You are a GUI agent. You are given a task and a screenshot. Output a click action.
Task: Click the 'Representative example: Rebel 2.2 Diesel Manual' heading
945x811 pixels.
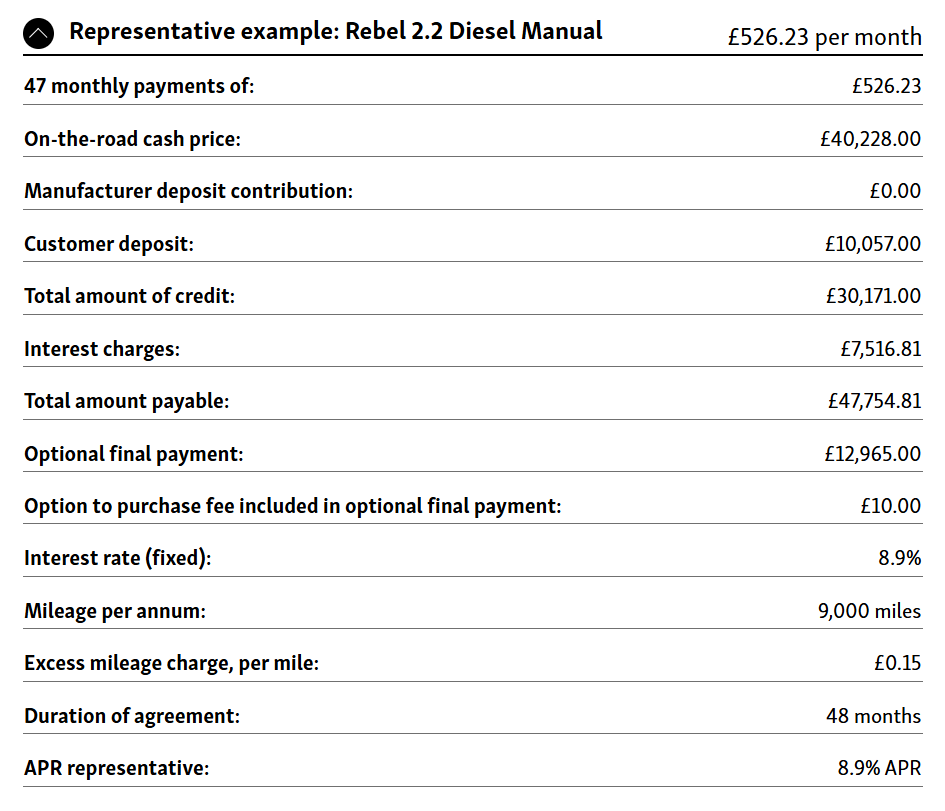tap(335, 32)
